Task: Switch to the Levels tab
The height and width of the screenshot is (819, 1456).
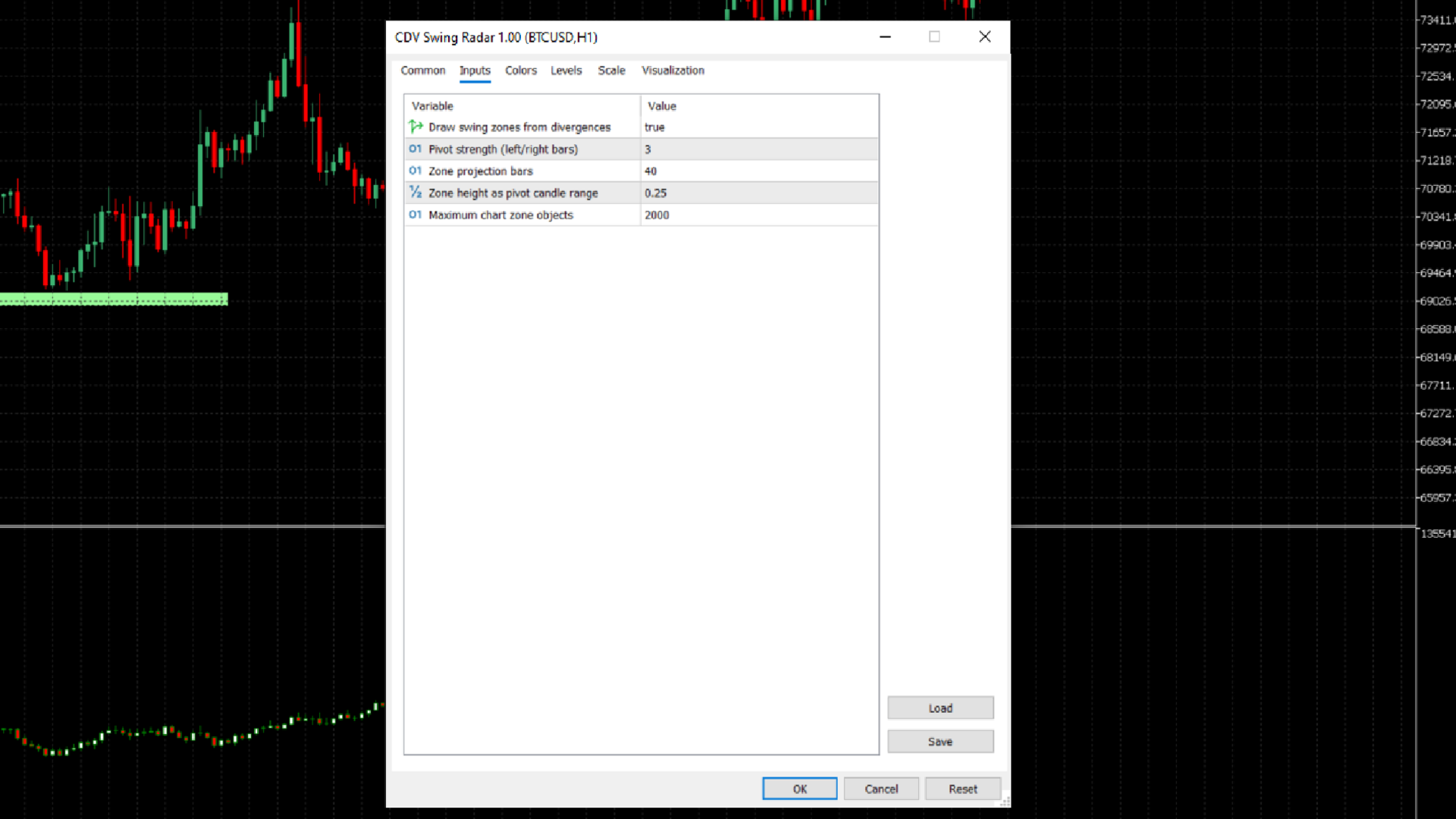Action: [x=566, y=71]
